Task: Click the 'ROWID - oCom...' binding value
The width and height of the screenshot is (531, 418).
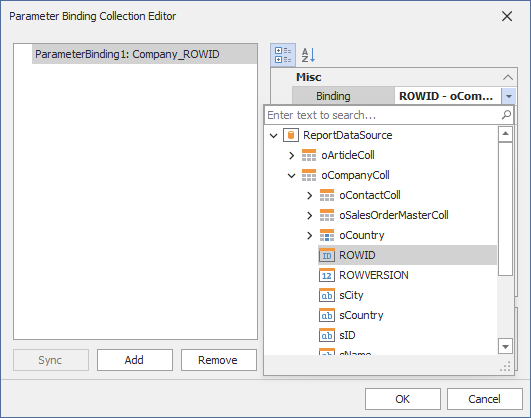Action: coord(446,96)
